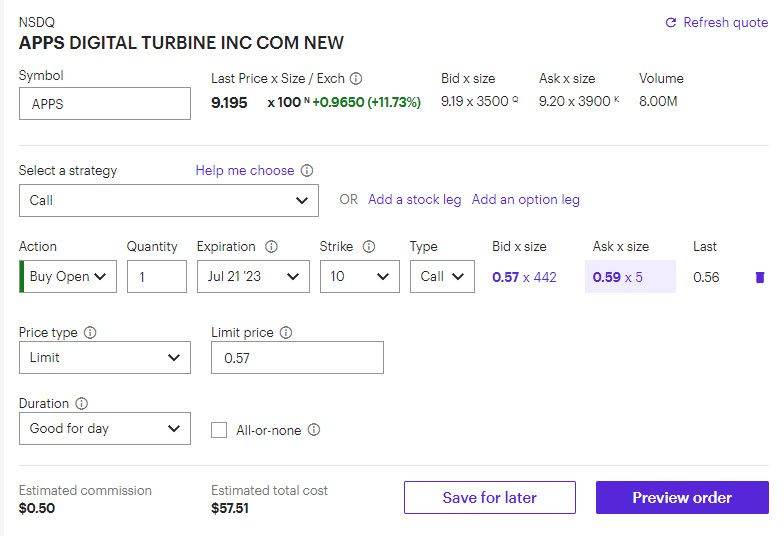
Task: Open the Select a strategy dropdown
Action: coord(168,200)
